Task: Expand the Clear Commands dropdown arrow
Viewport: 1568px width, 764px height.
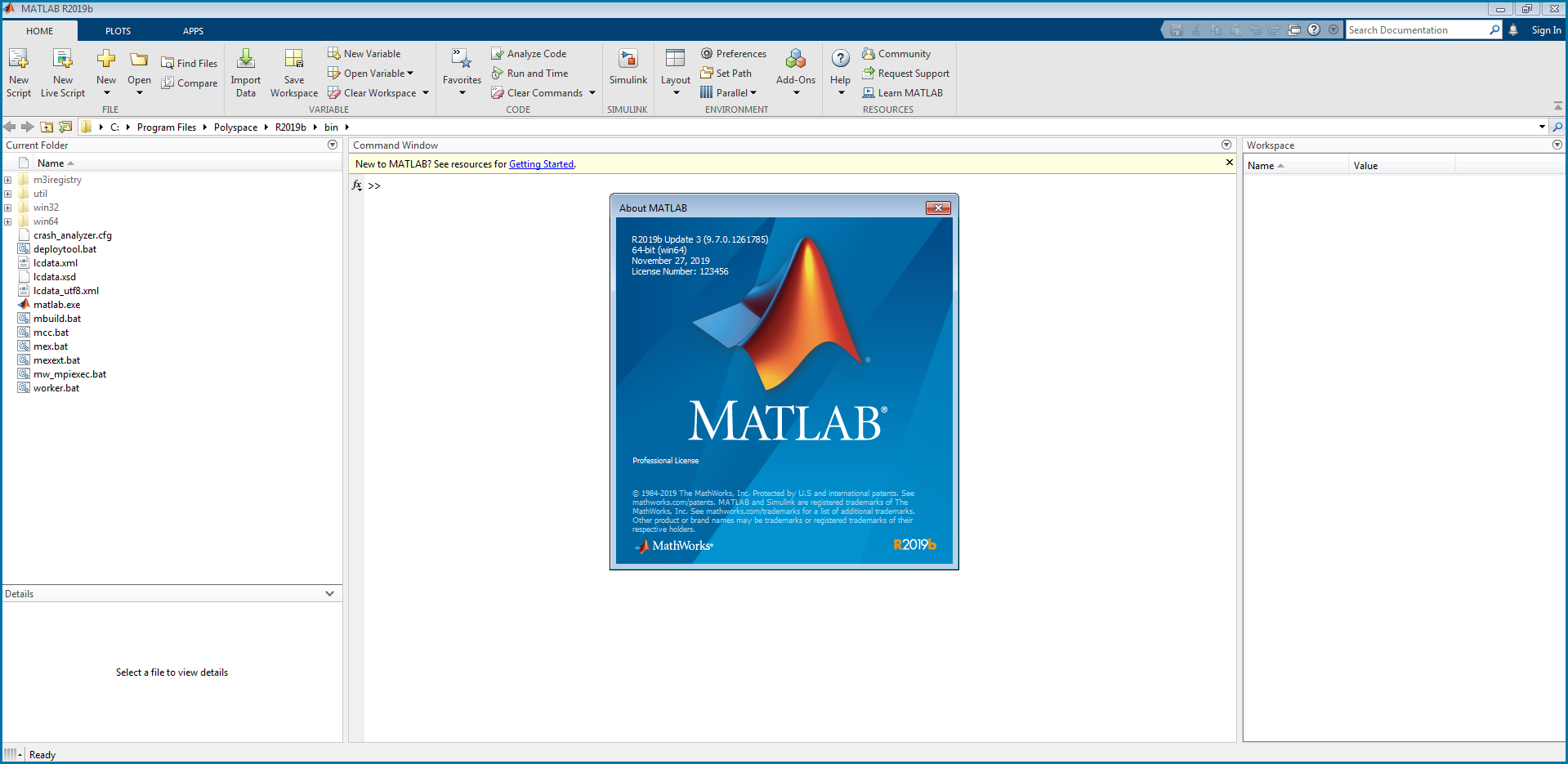Action: pos(592,92)
